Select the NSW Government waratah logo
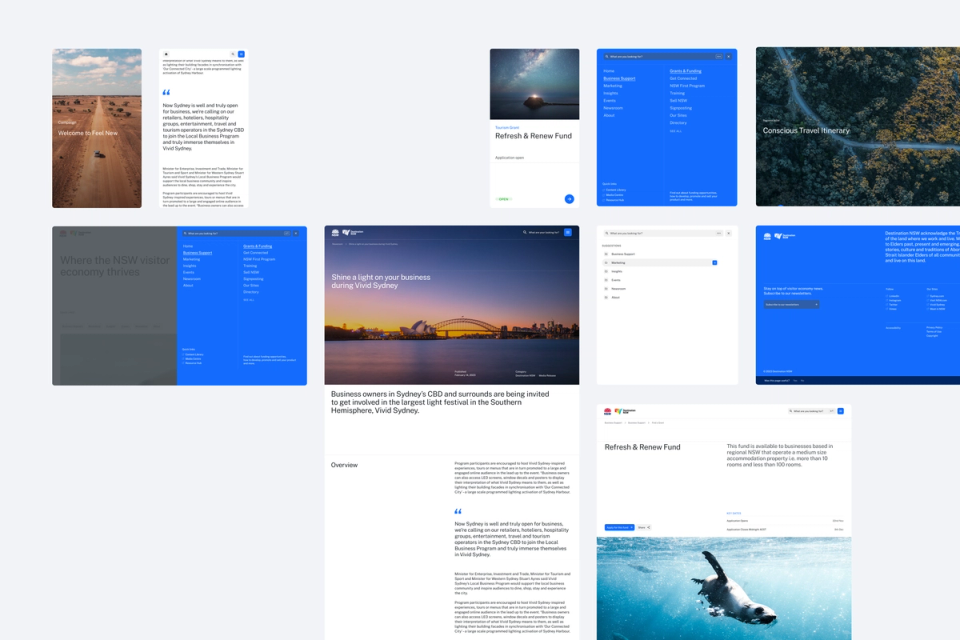 [x=767, y=235]
